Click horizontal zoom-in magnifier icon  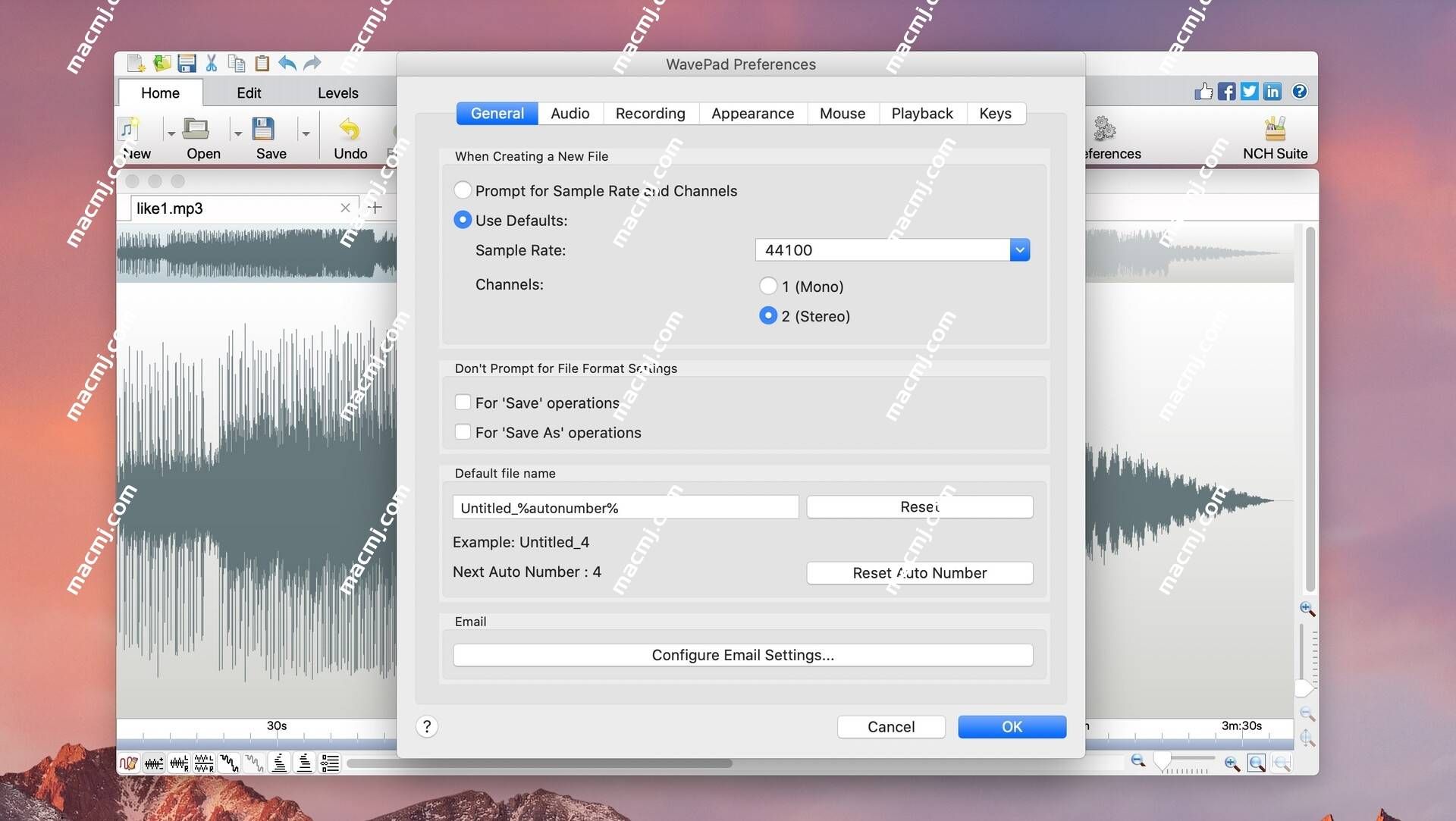pos(1232,763)
